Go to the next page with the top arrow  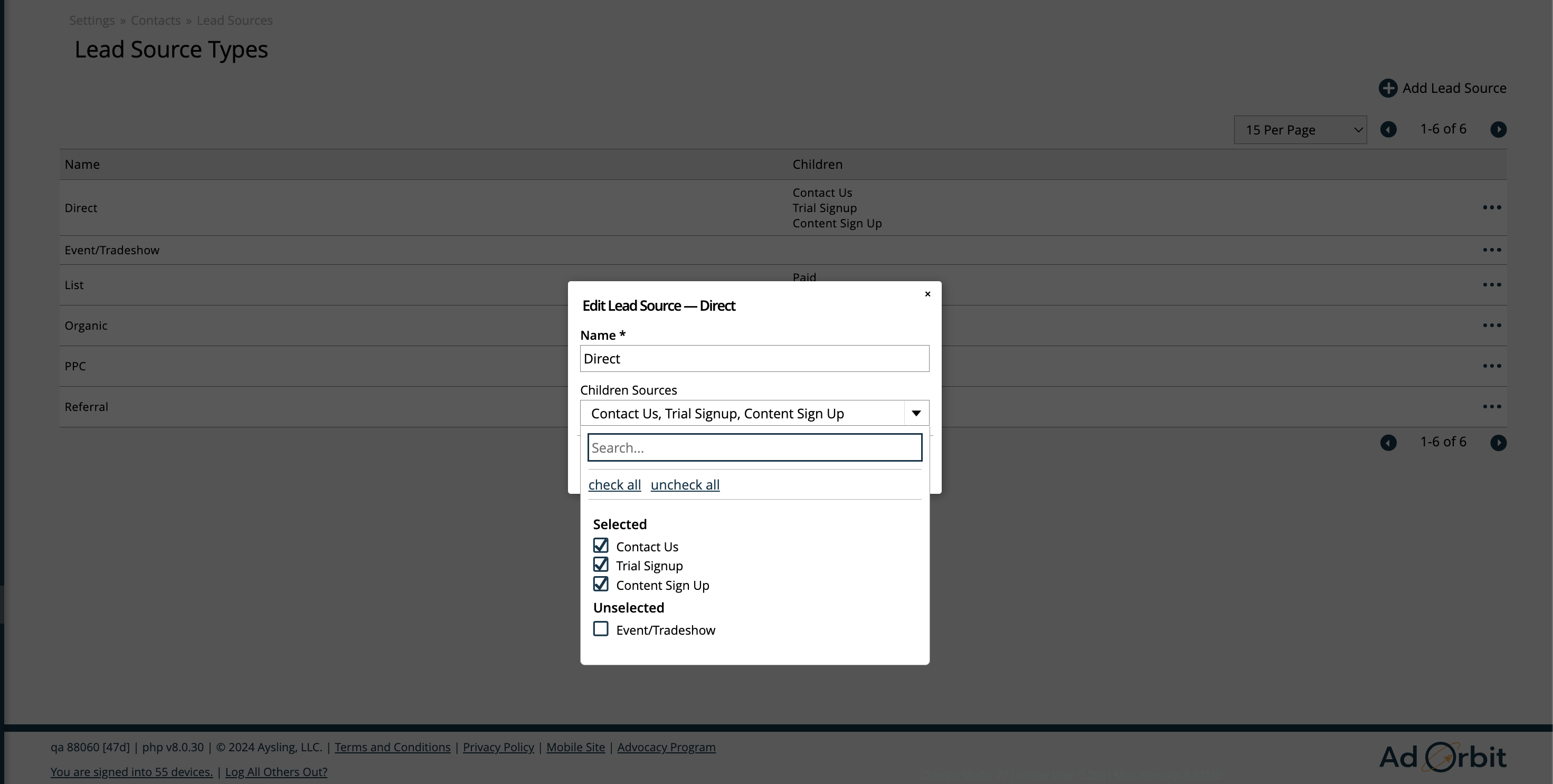click(1498, 130)
